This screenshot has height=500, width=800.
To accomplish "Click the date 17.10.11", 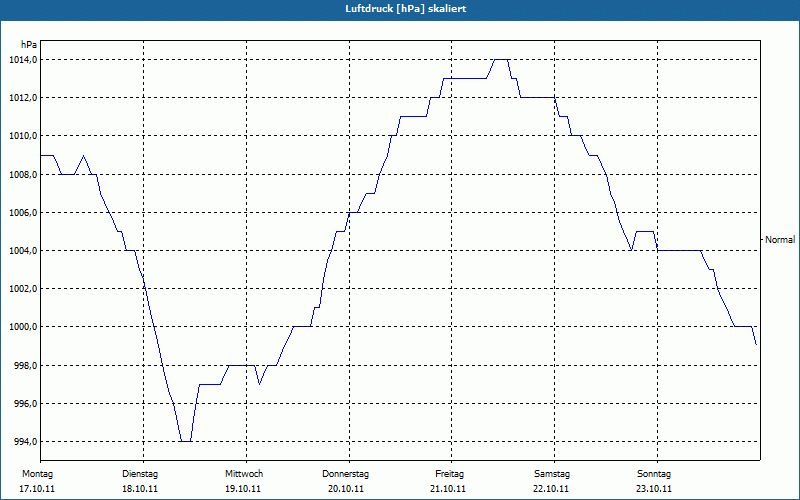I will (x=37, y=489).
